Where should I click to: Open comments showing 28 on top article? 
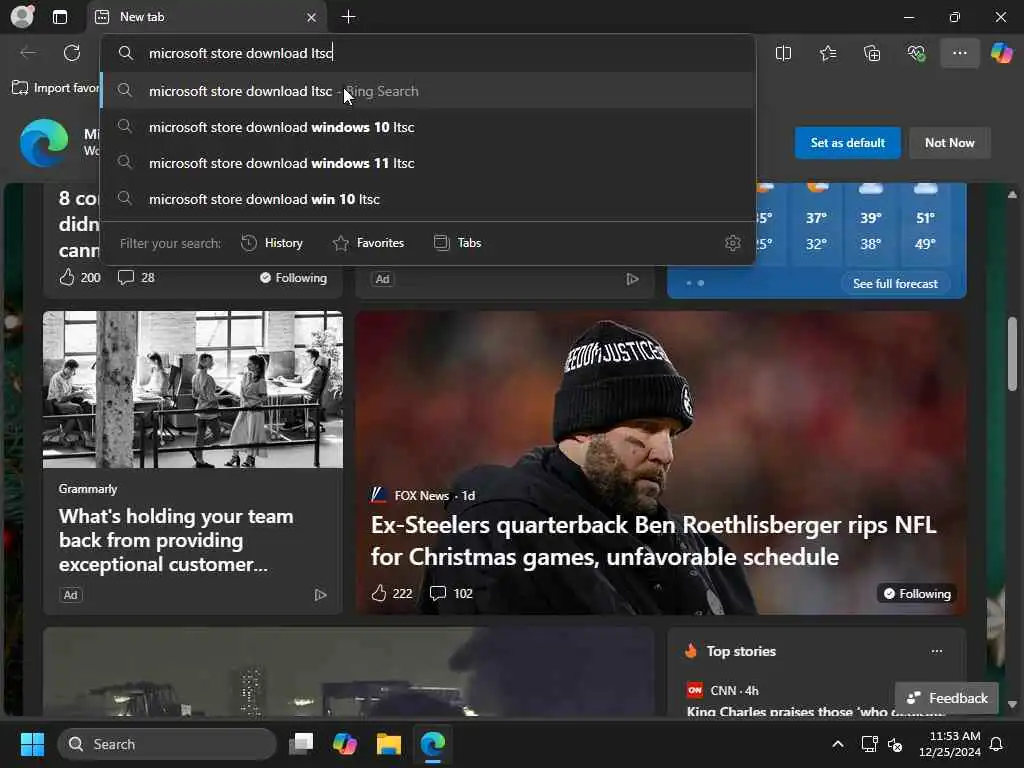(x=136, y=278)
